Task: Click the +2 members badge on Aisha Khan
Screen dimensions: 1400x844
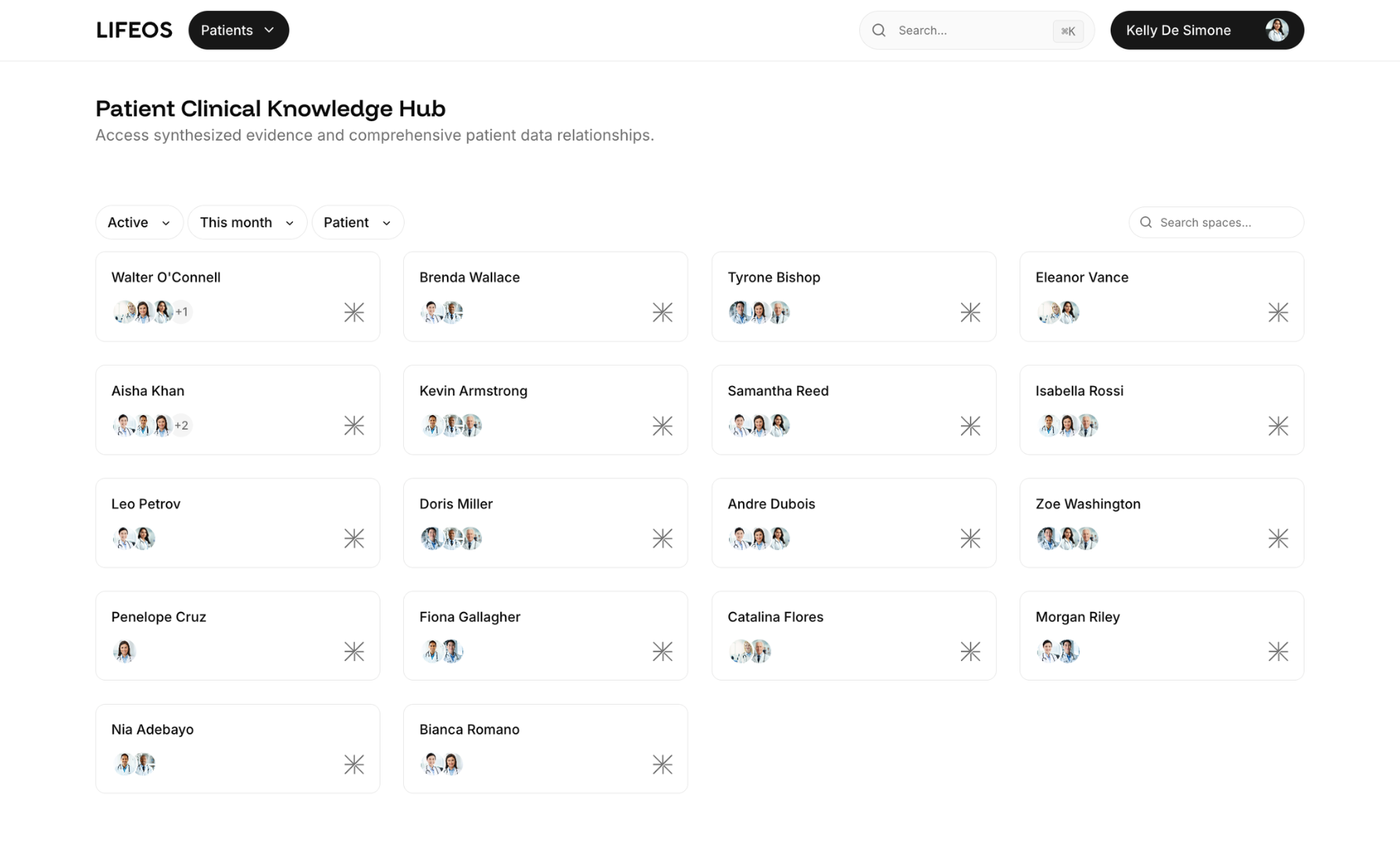Action: tap(181, 425)
